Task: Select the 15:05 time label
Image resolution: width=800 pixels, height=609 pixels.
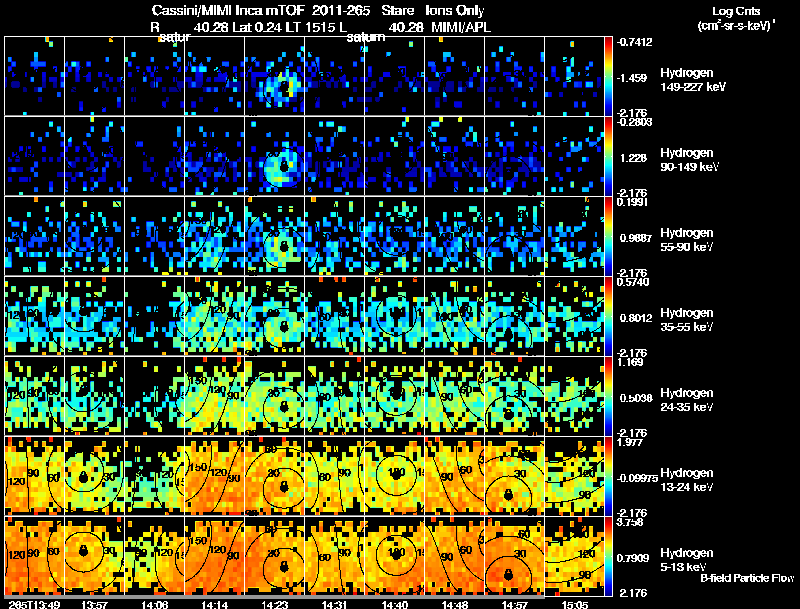Action: click(x=574, y=604)
